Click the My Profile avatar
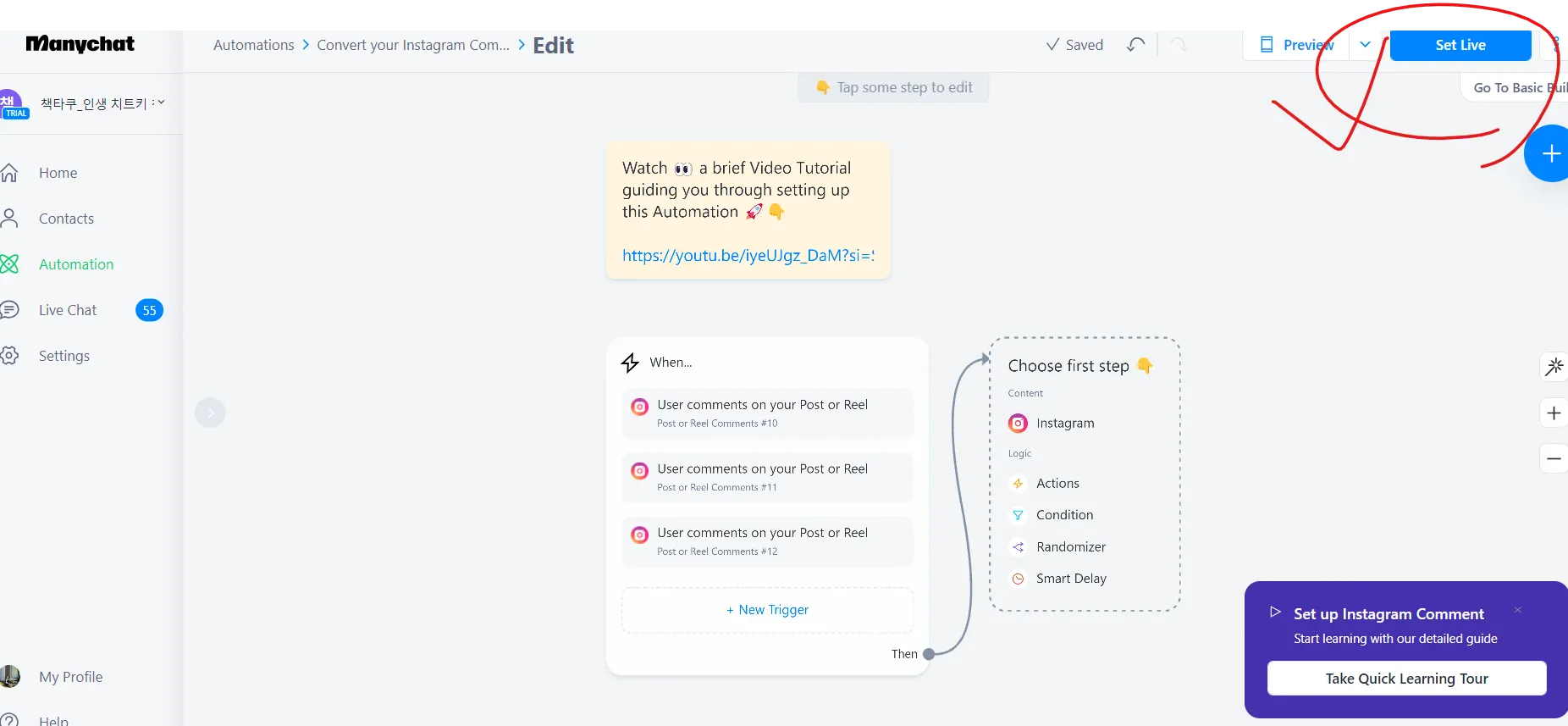The height and width of the screenshot is (726, 1568). [9, 676]
